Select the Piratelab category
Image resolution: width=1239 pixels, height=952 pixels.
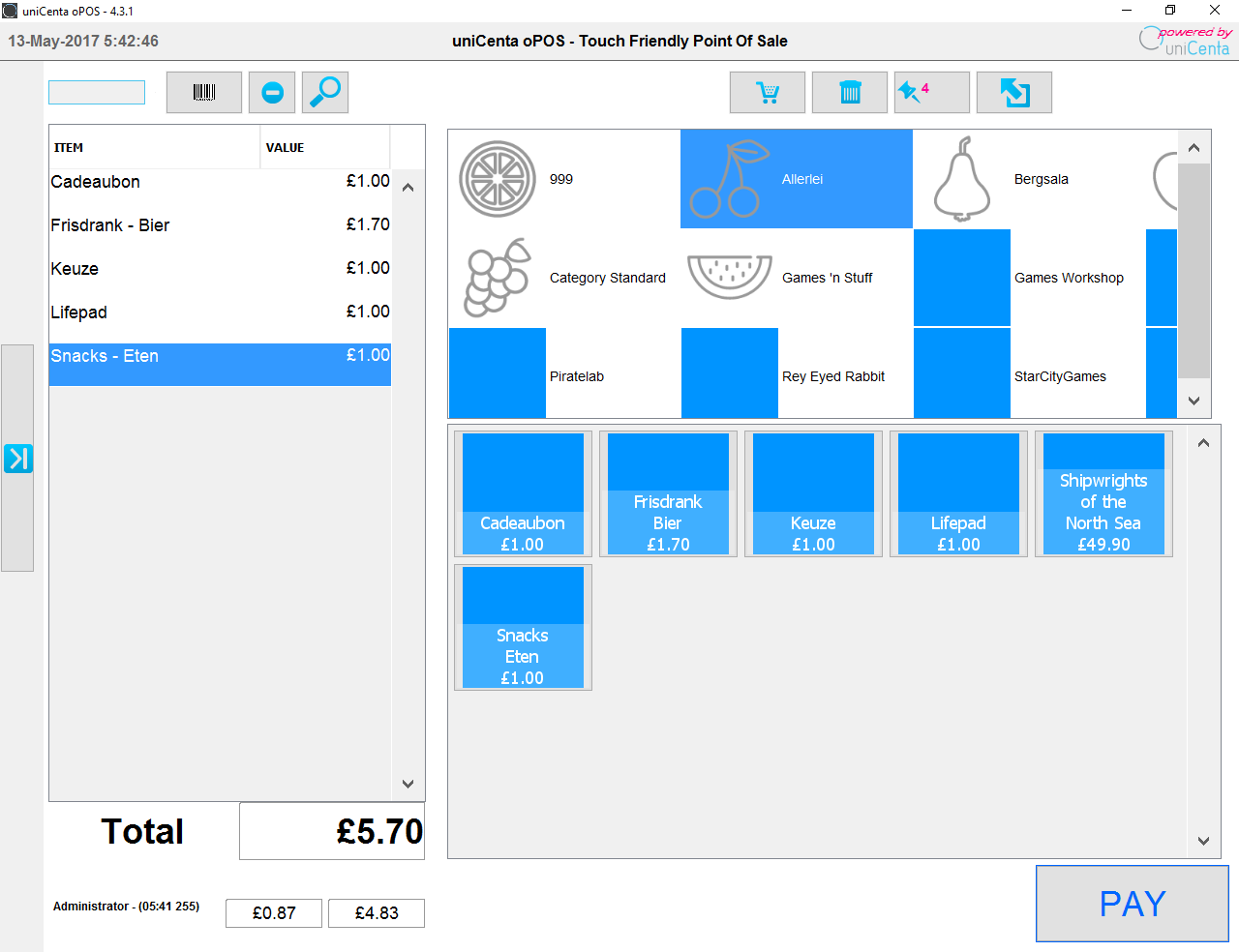point(564,375)
